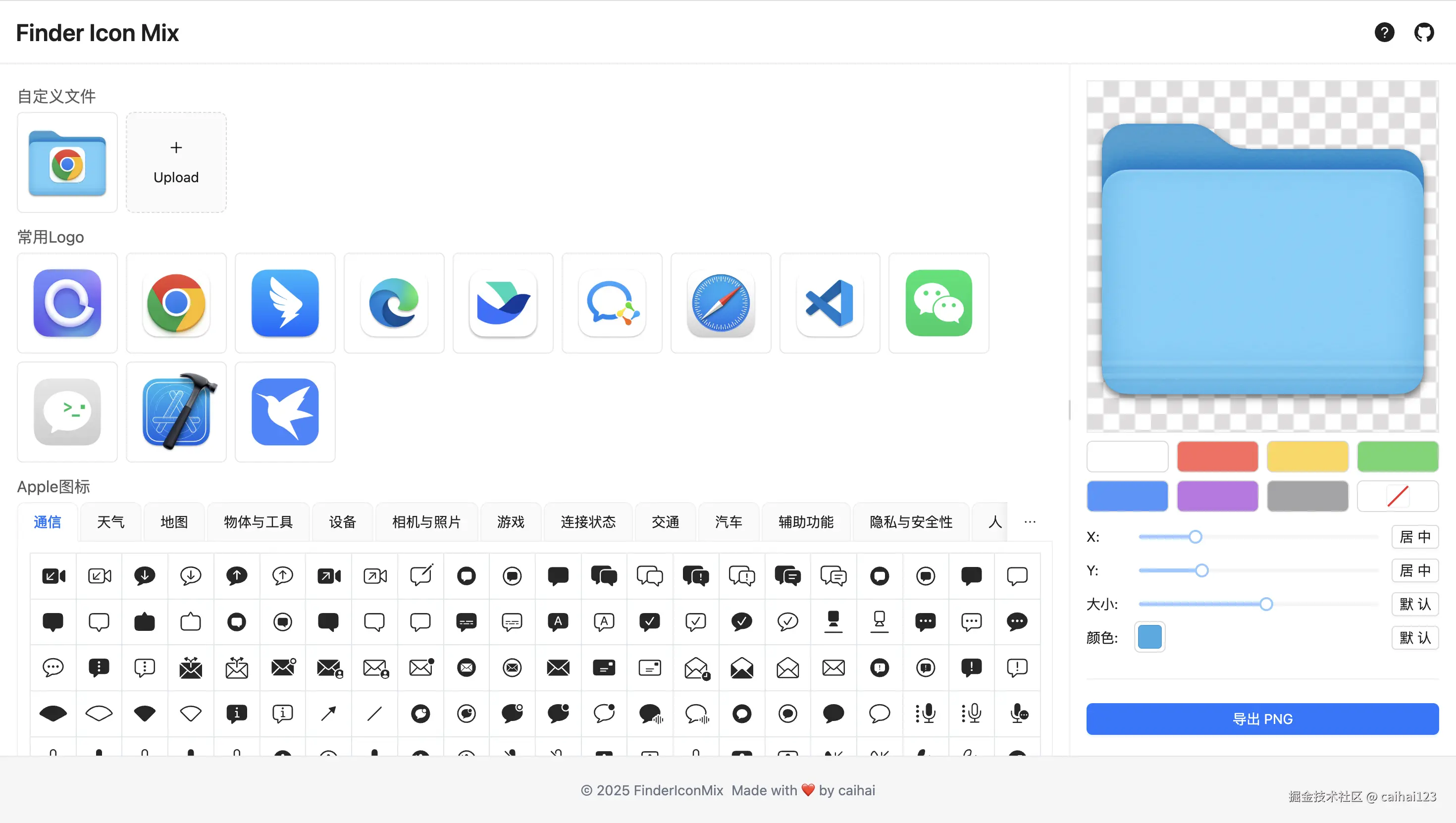The width and height of the screenshot is (1456, 823).
Task: Select the custom Chrome folder thumbnail
Action: point(67,162)
